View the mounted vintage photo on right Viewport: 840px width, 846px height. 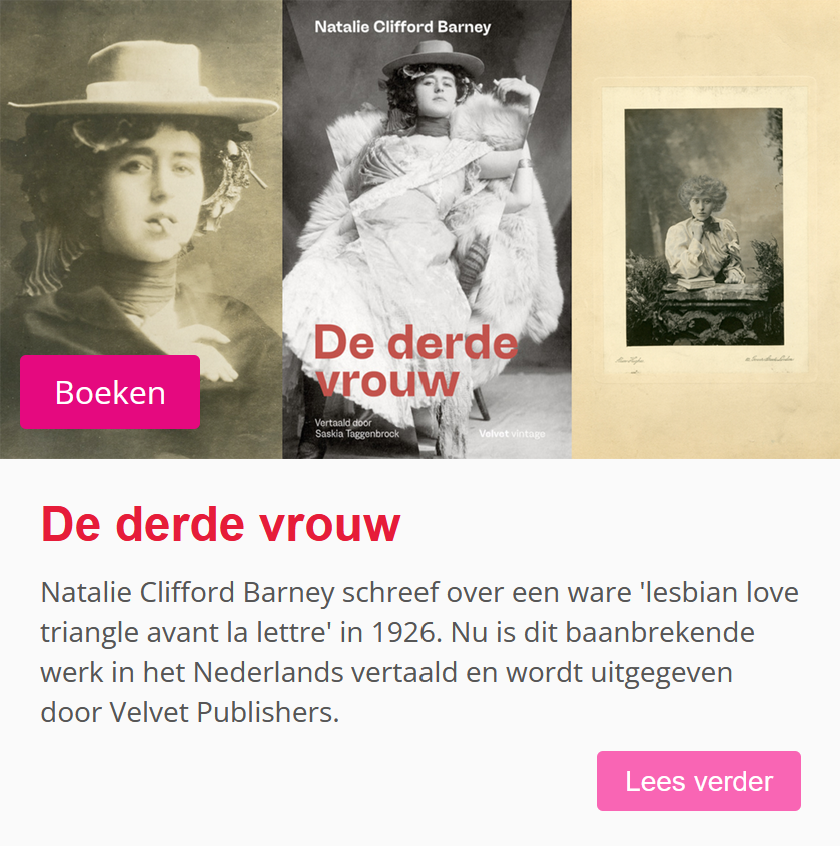pos(706,229)
